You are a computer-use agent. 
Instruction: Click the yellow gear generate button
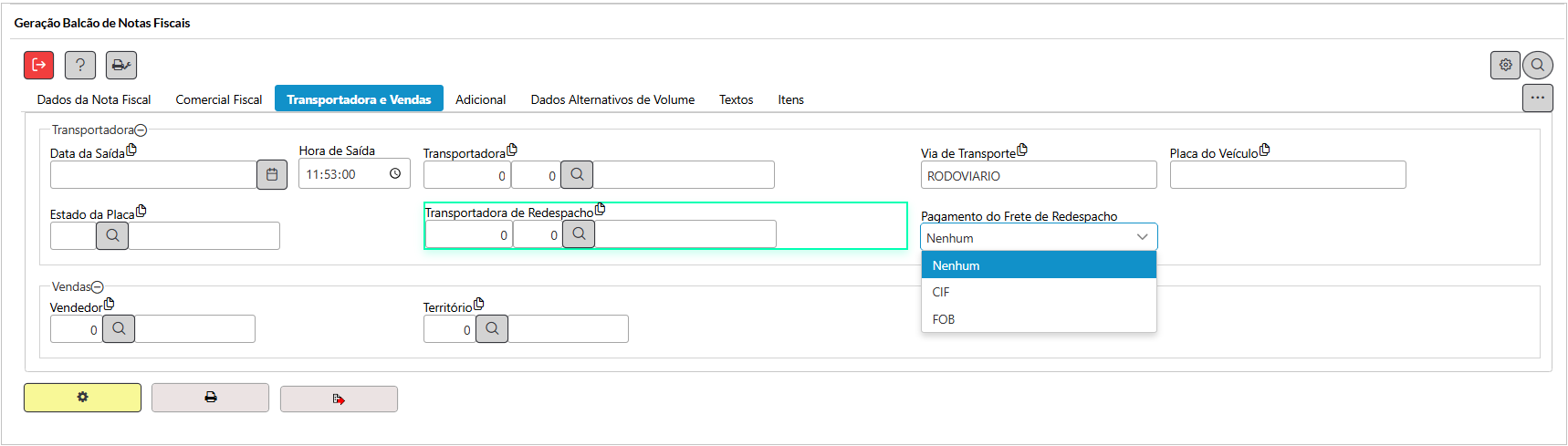82,398
